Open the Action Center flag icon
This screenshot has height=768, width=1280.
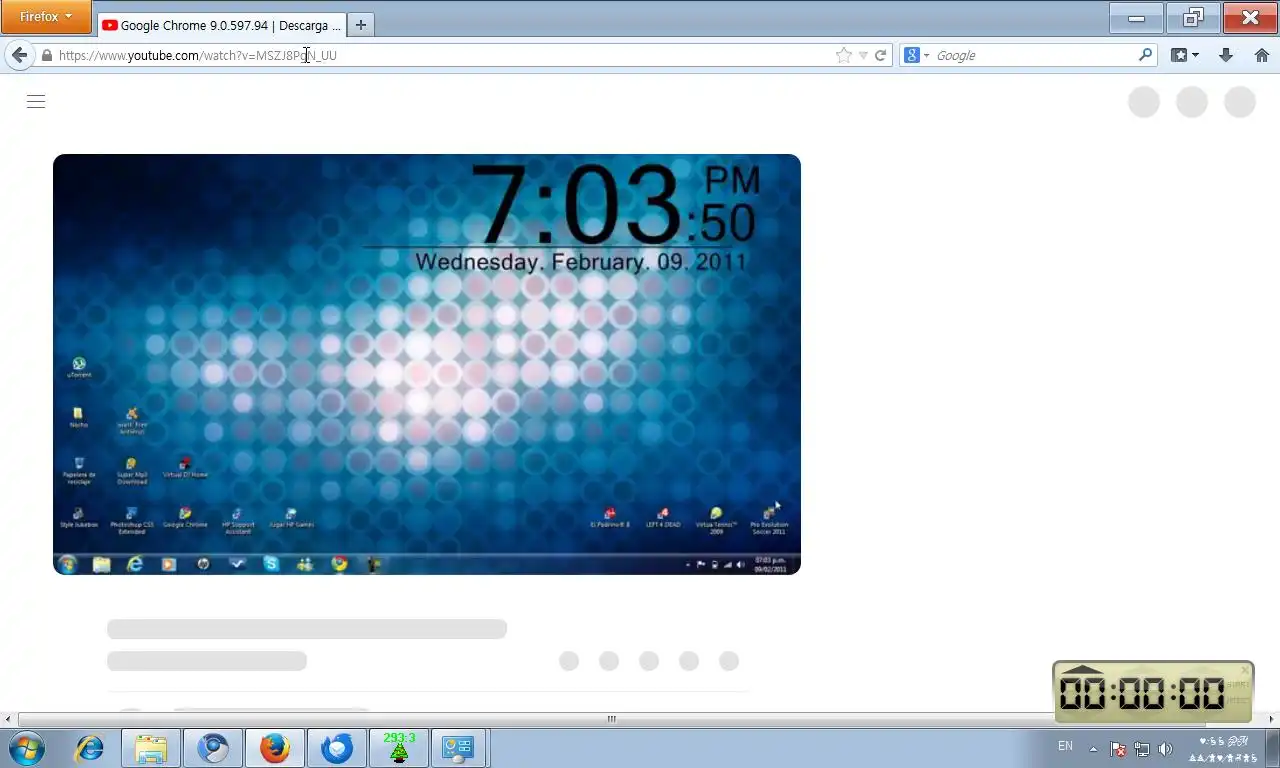(1118, 749)
